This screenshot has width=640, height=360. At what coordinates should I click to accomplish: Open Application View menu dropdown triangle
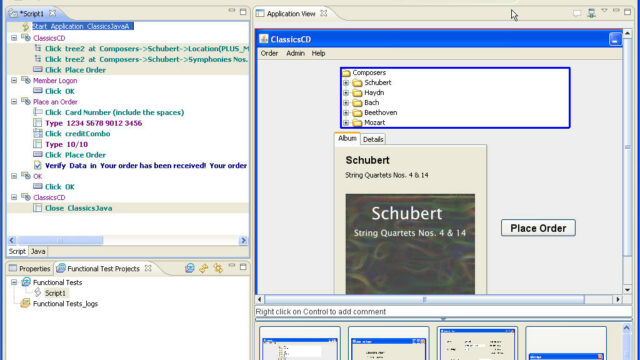[604, 11]
